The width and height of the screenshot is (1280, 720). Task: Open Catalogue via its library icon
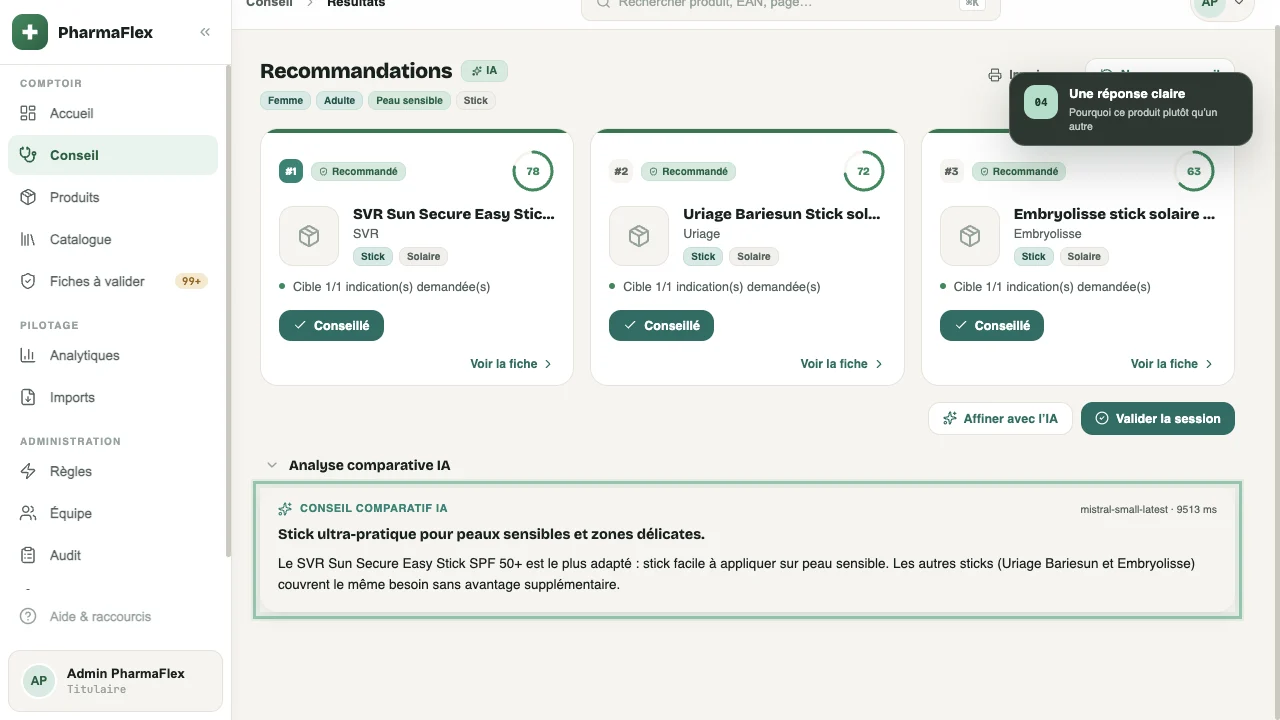coord(28,239)
